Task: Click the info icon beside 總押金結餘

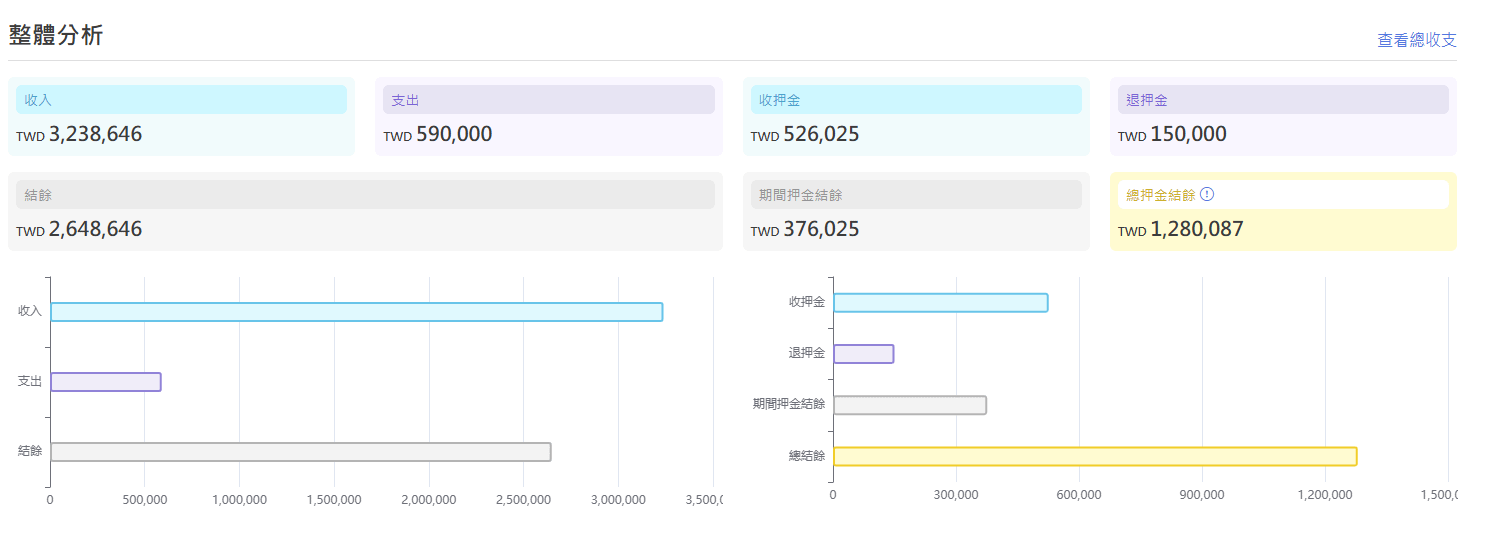Action: click(x=1207, y=194)
